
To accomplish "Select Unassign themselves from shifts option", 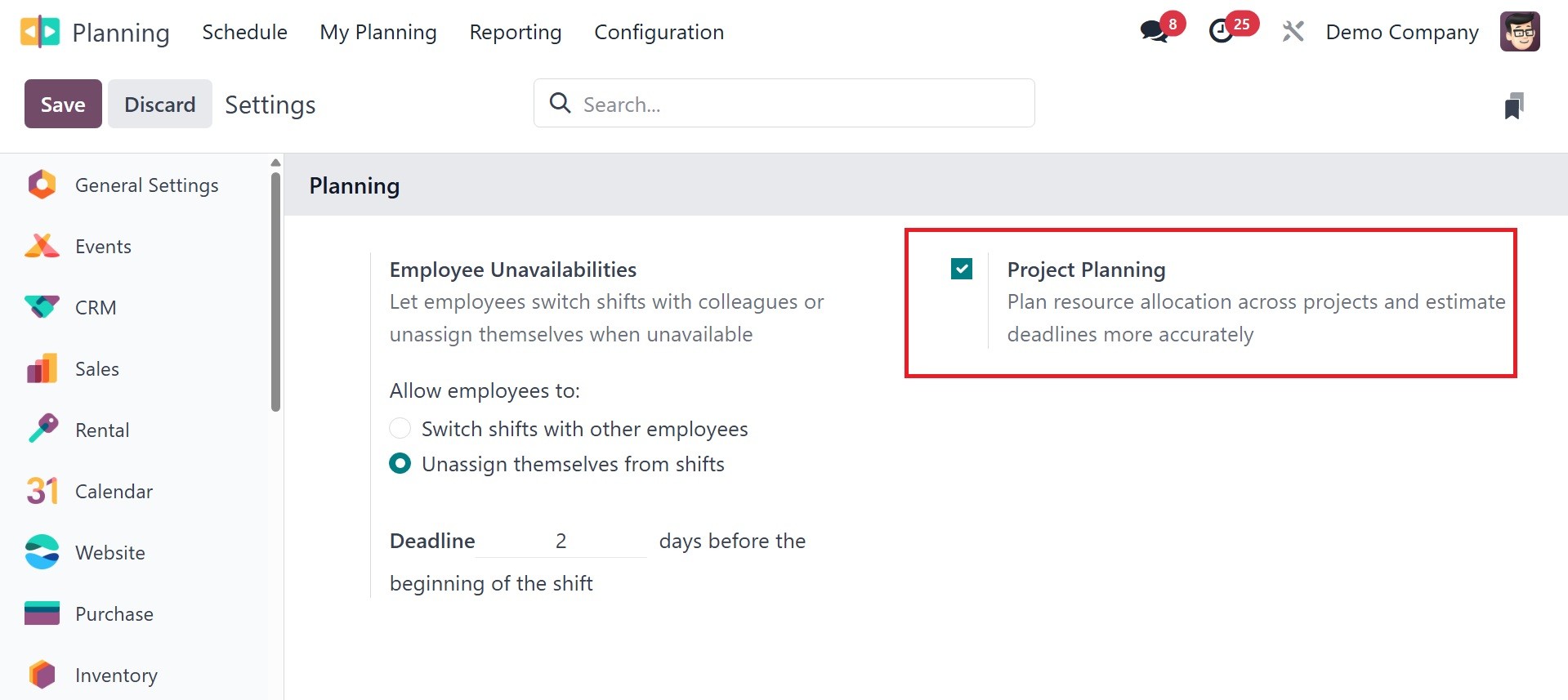I will point(400,464).
